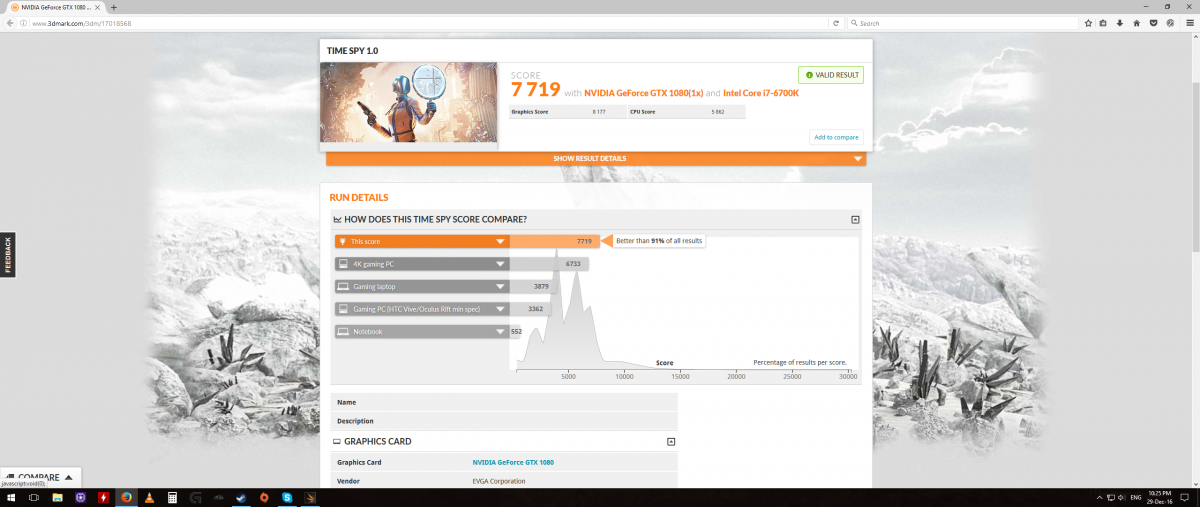This screenshot has width=1200, height=507.
Task: Open the bookmarks library icon
Action: (x=1103, y=23)
